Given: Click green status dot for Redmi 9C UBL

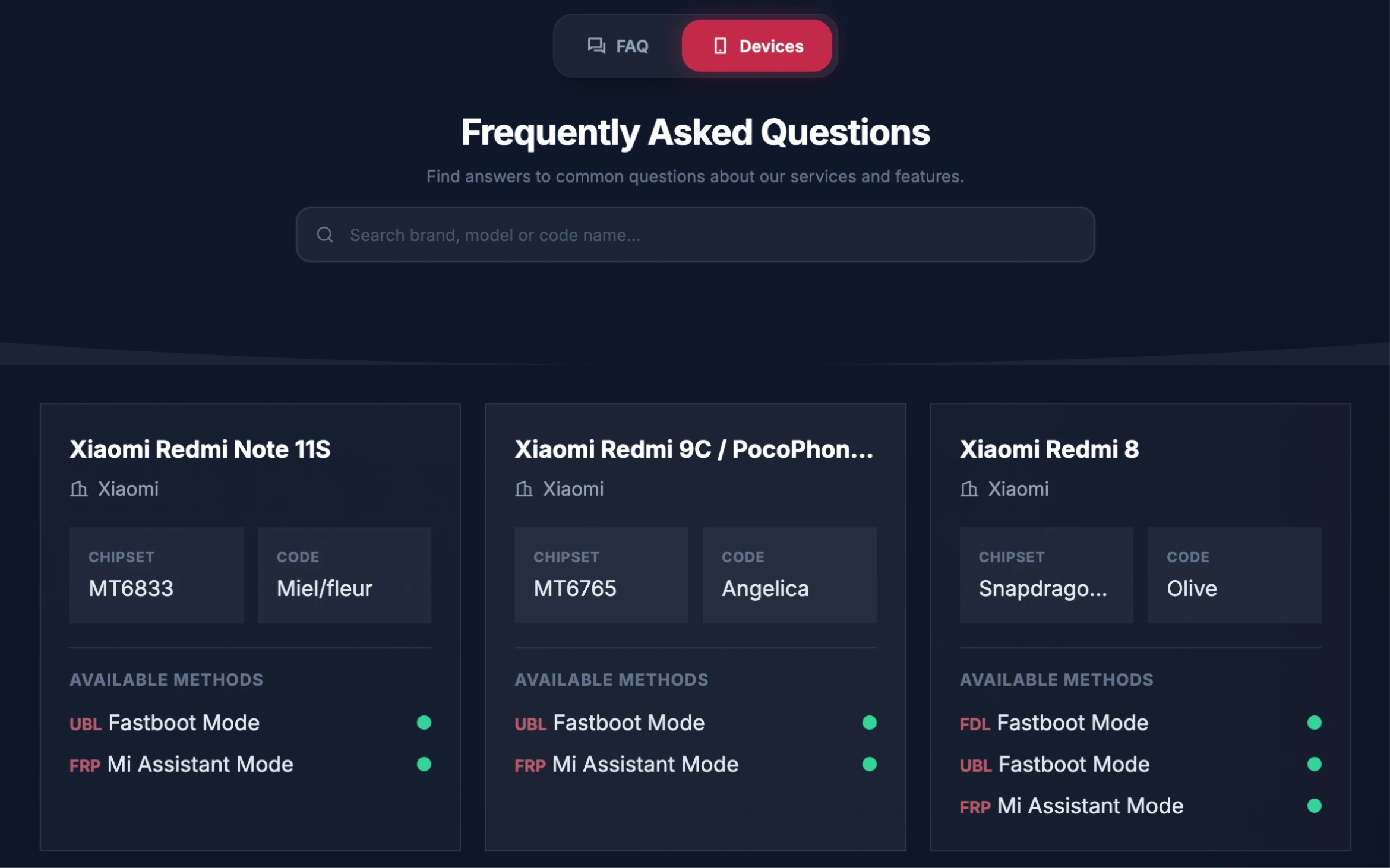Looking at the screenshot, I should coord(869,723).
